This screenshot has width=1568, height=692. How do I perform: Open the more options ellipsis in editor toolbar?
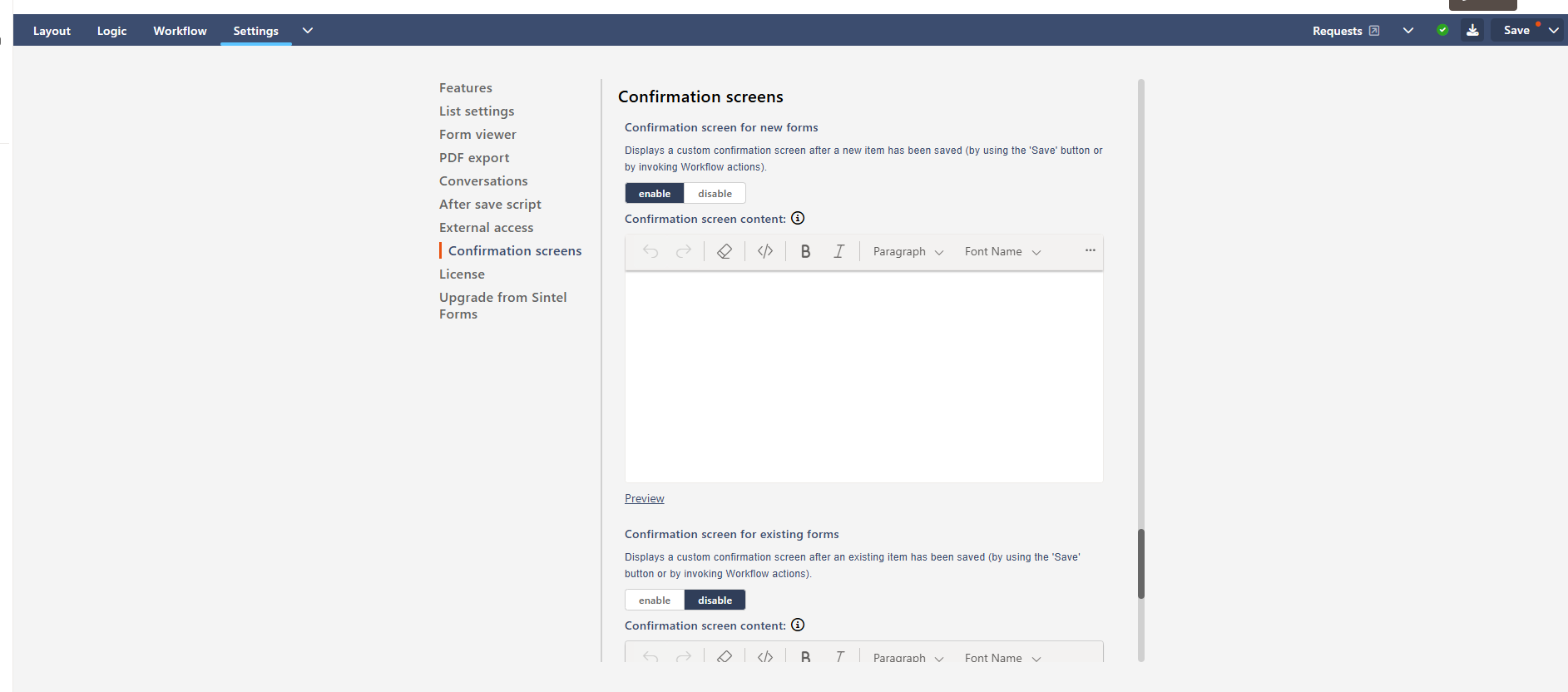click(x=1090, y=250)
